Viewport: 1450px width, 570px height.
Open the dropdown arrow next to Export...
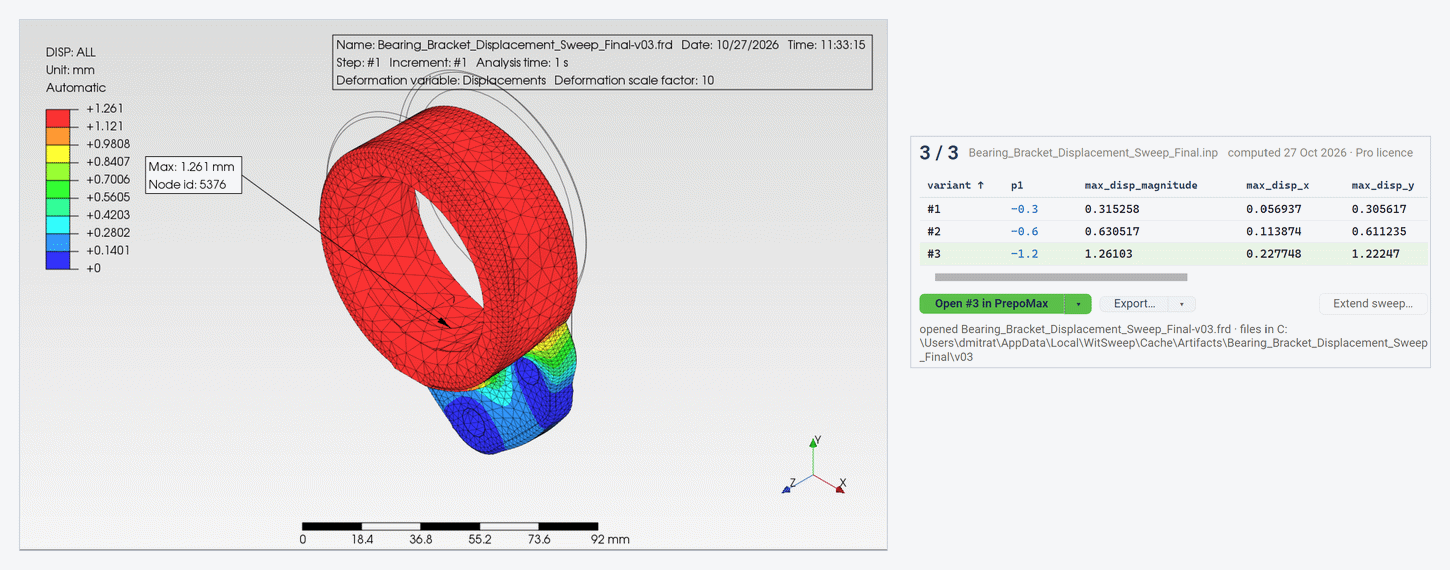coord(1183,303)
